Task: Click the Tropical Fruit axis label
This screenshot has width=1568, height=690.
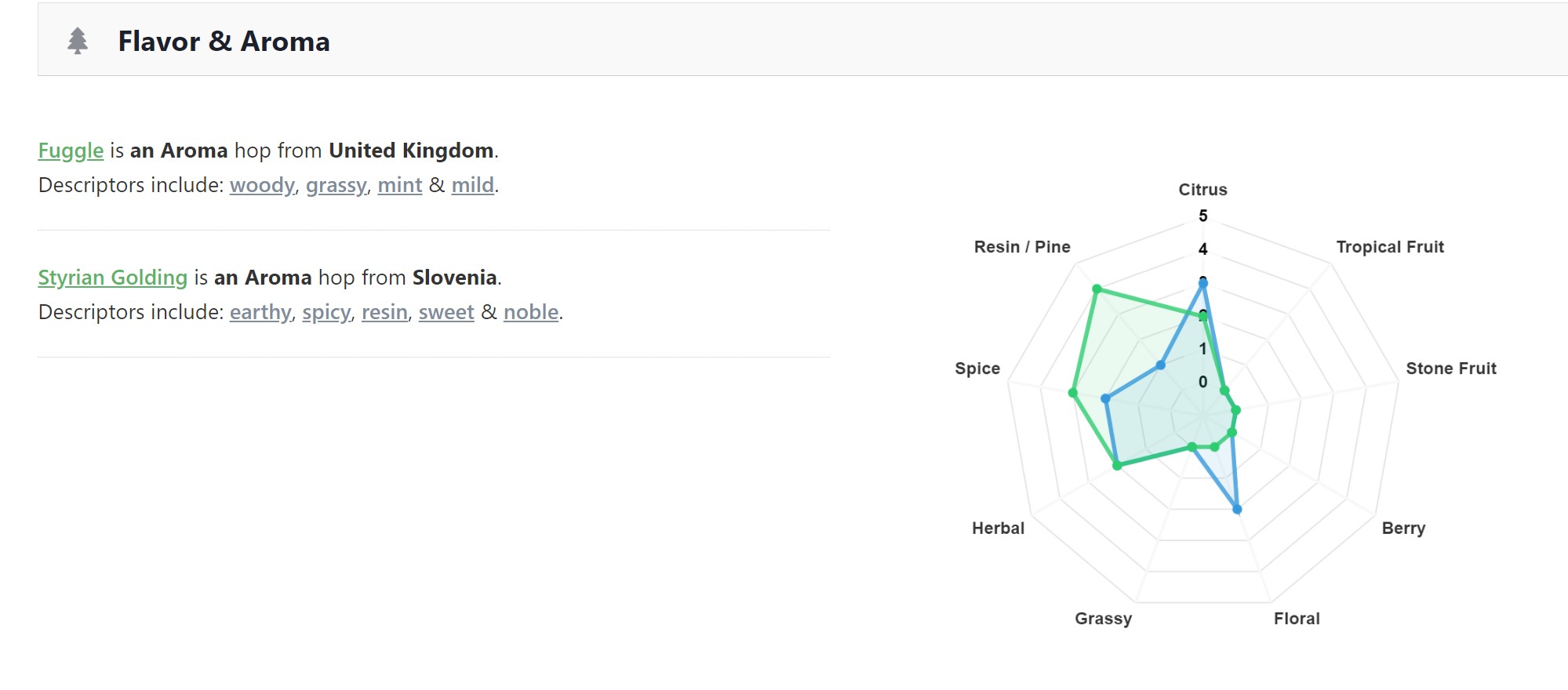Action: [1390, 247]
